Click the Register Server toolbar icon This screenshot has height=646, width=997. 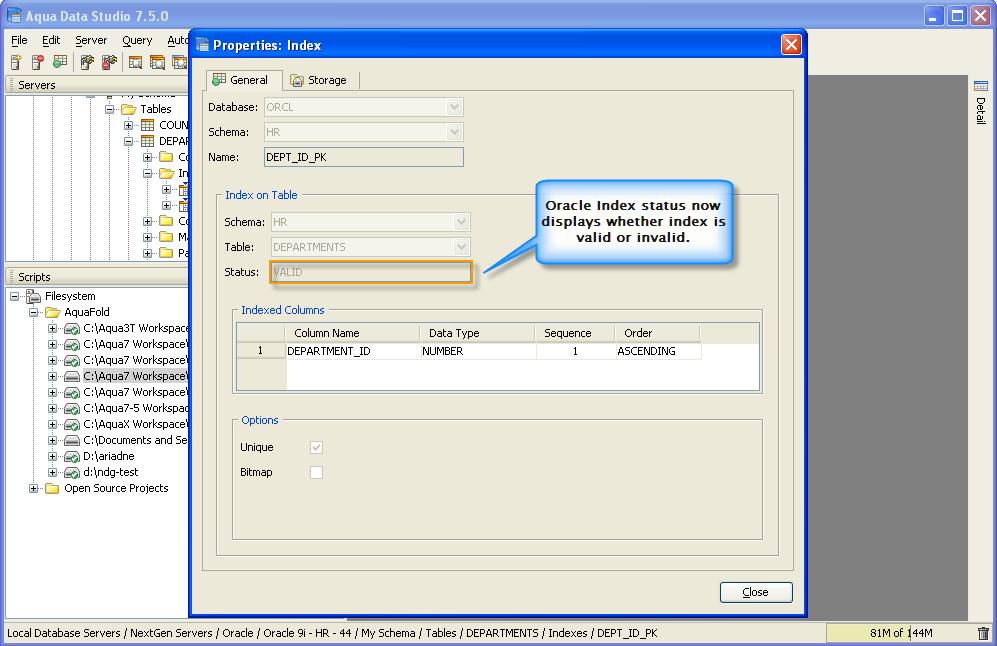(17, 62)
